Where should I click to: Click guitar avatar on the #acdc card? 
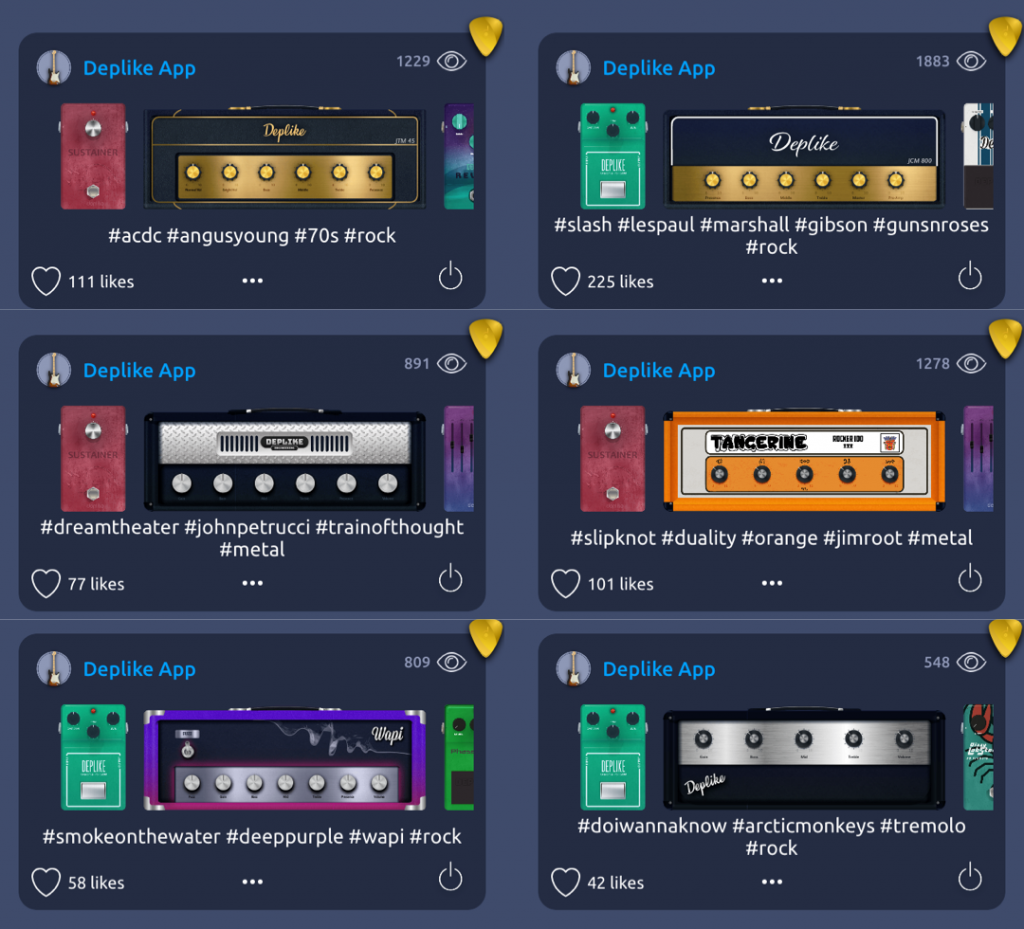[x=54, y=68]
